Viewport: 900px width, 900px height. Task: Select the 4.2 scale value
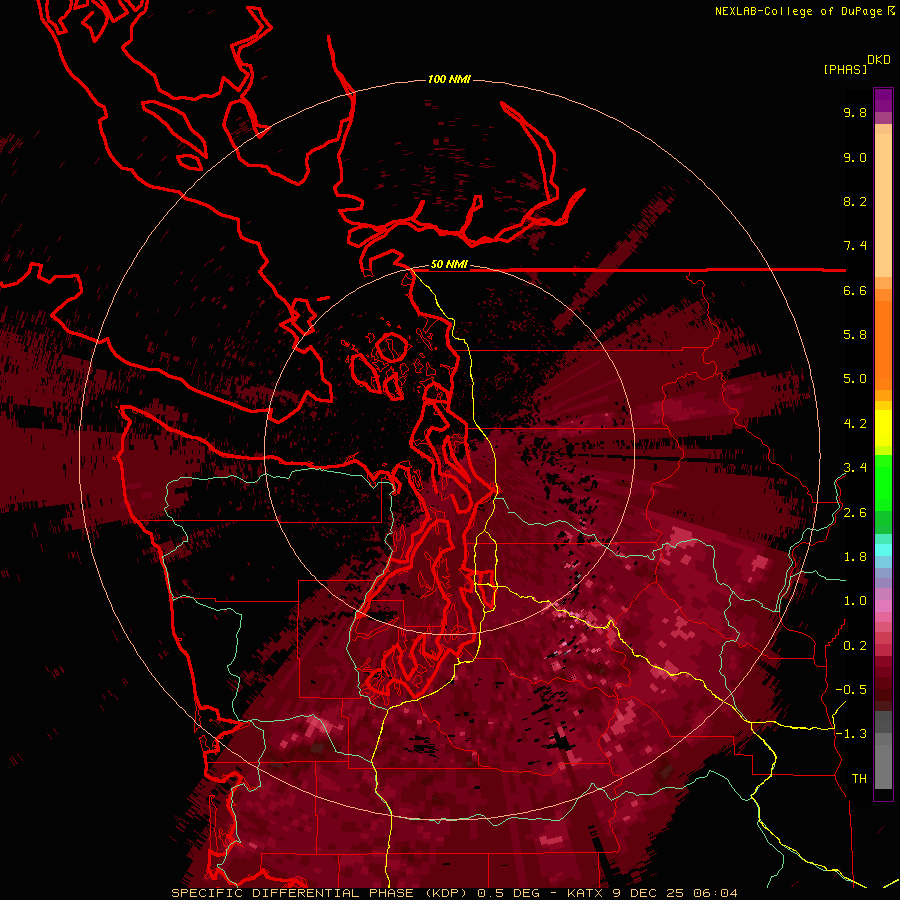pyautogui.click(x=855, y=424)
